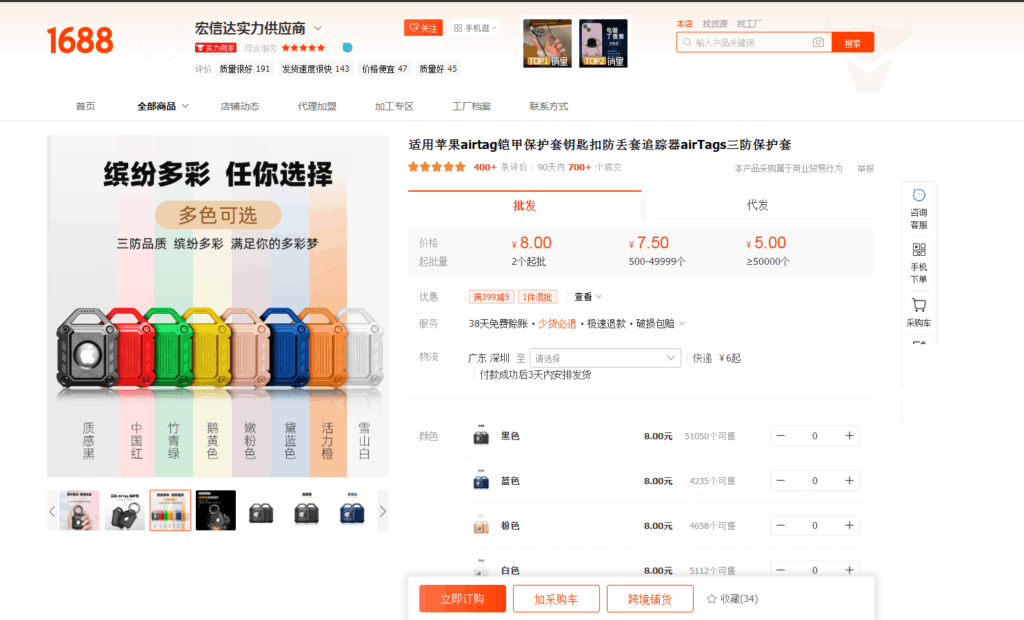Open the 请选择 delivery destination dropdown

coord(605,358)
